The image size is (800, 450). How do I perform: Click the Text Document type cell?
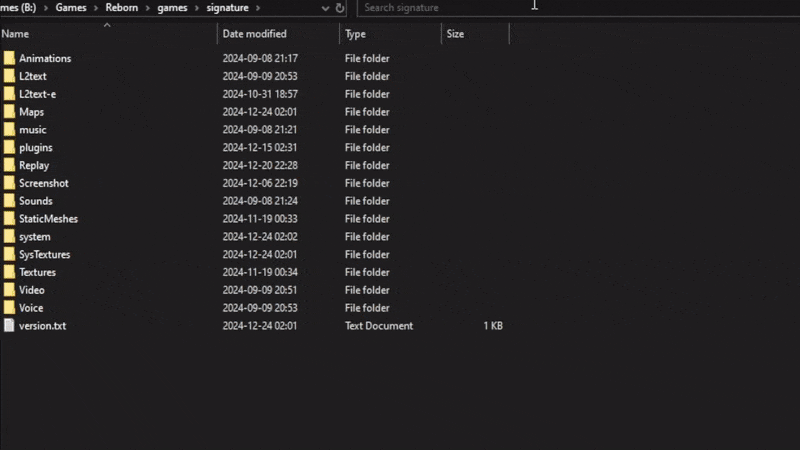379,326
